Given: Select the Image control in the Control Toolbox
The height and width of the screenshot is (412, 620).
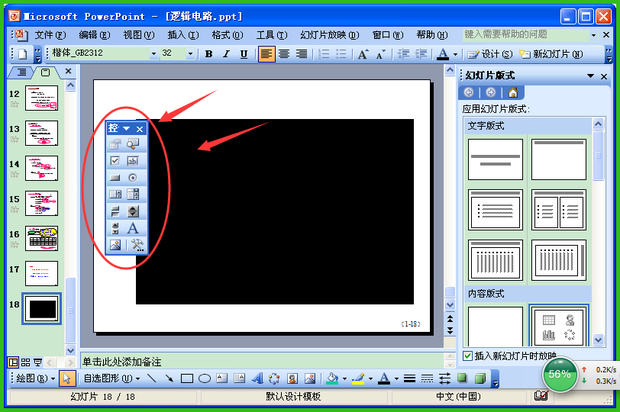Looking at the screenshot, I should click(115, 245).
